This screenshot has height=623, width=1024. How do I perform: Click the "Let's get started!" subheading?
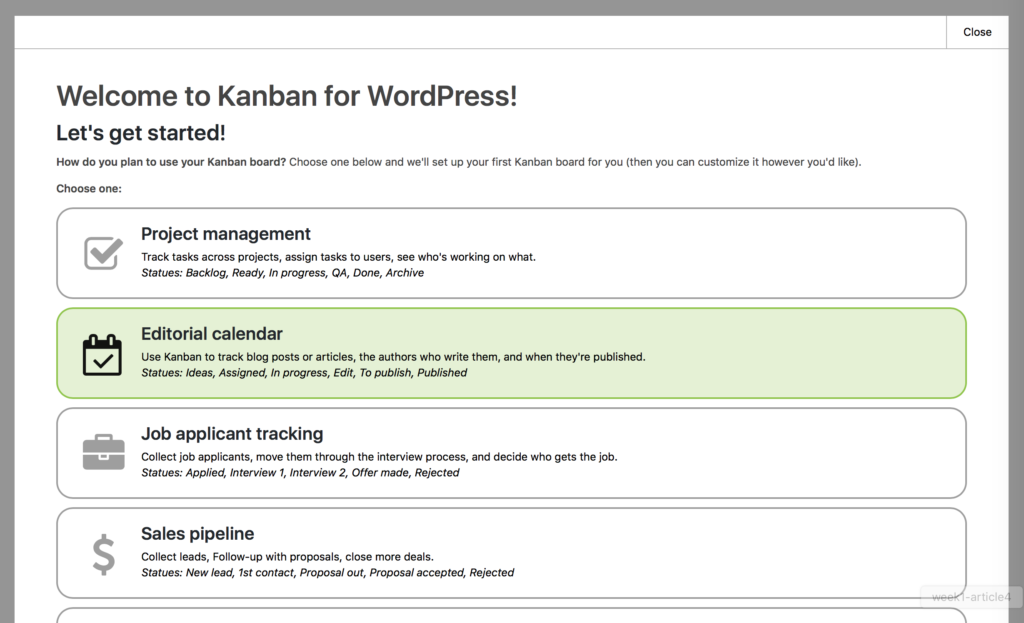(x=141, y=133)
